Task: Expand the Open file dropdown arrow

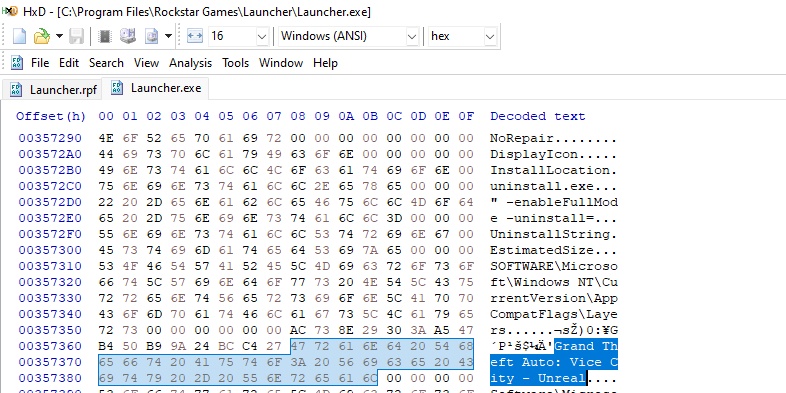Action: tap(59, 36)
